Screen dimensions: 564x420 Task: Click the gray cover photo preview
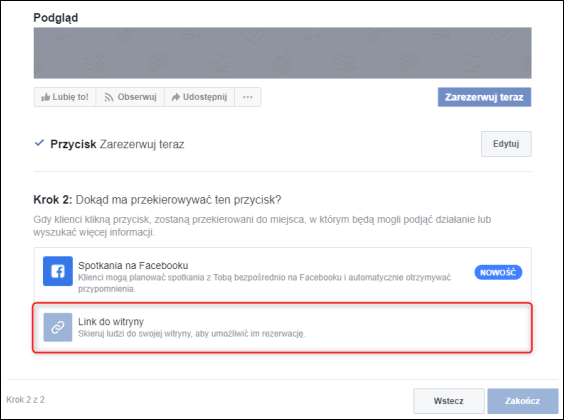coord(282,53)
